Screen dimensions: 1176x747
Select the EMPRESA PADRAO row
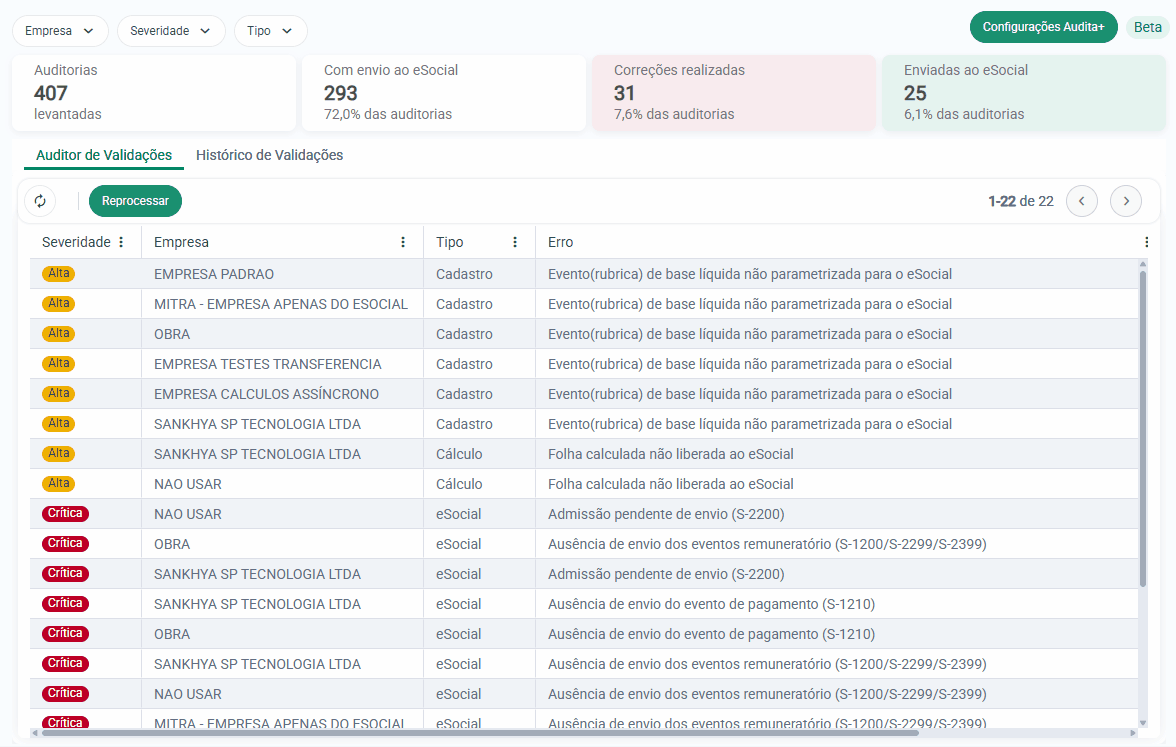pyautogui.click(x=584, y=274)
